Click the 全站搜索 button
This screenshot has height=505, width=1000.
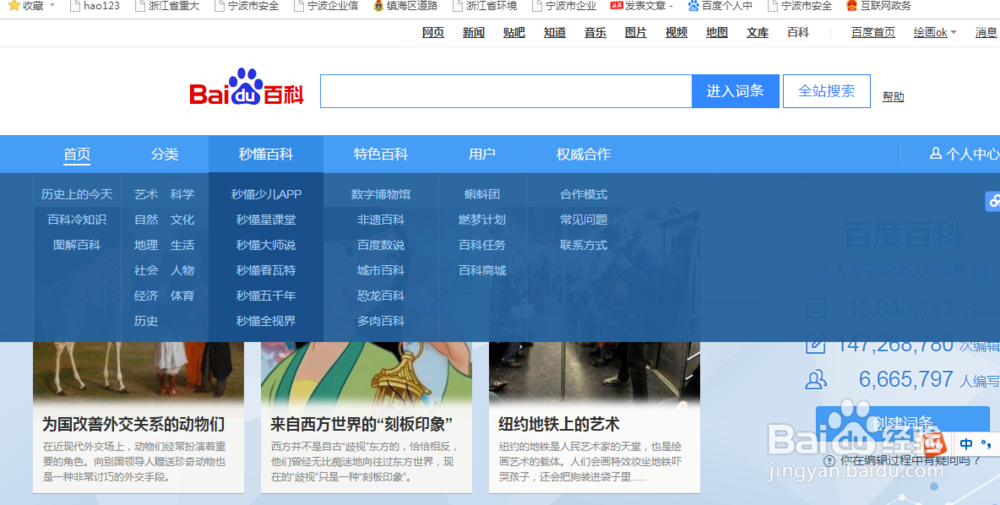(x=827, y=91)
